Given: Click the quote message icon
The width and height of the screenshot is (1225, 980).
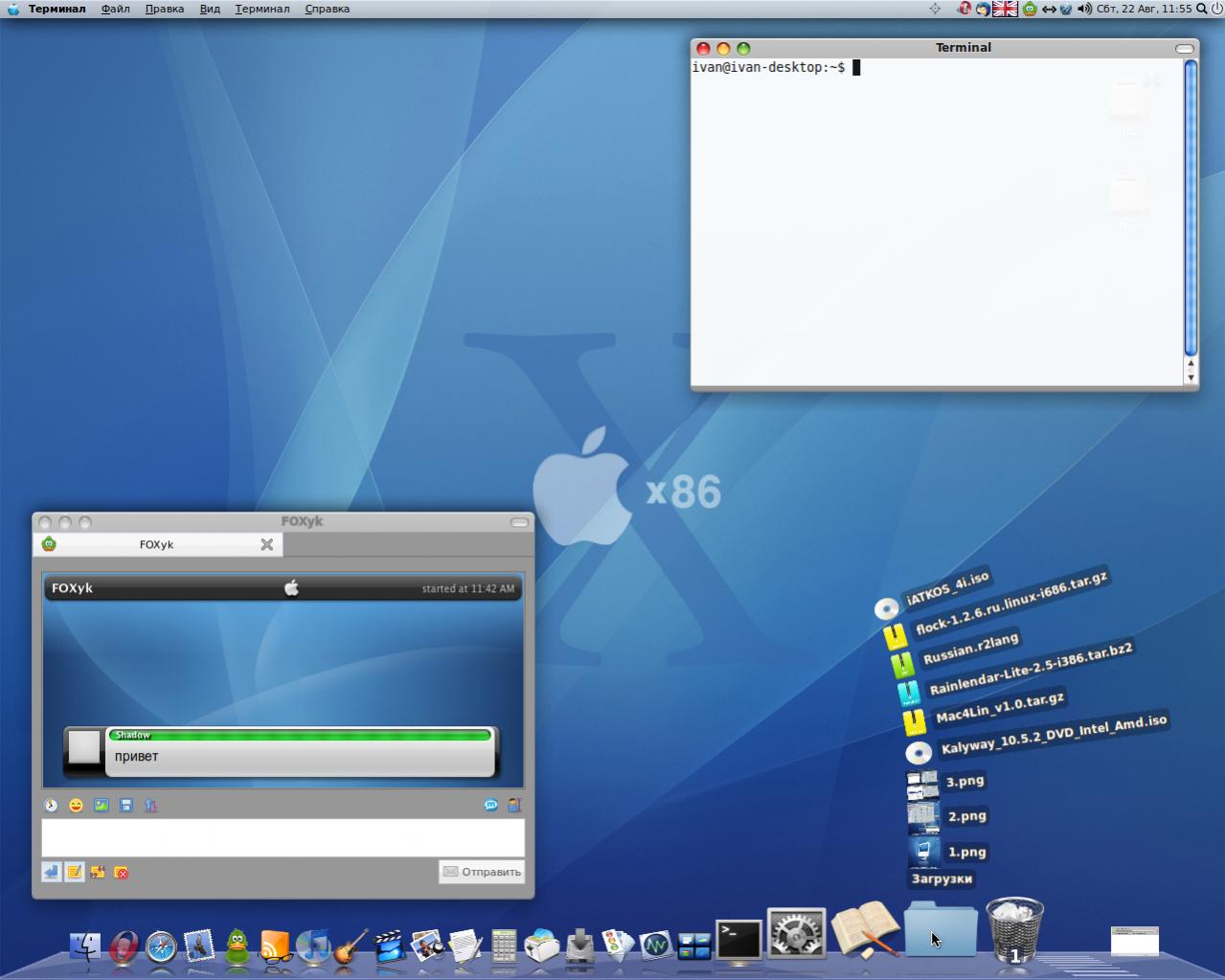Looking at the screenshot, I should click(x=98, y=873).
